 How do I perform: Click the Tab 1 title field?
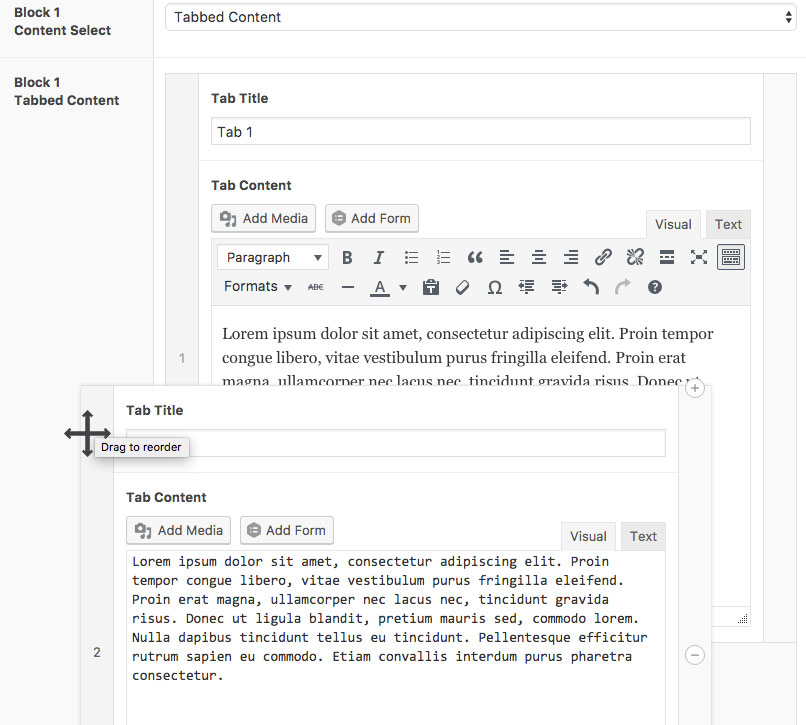tap(481, 132)
